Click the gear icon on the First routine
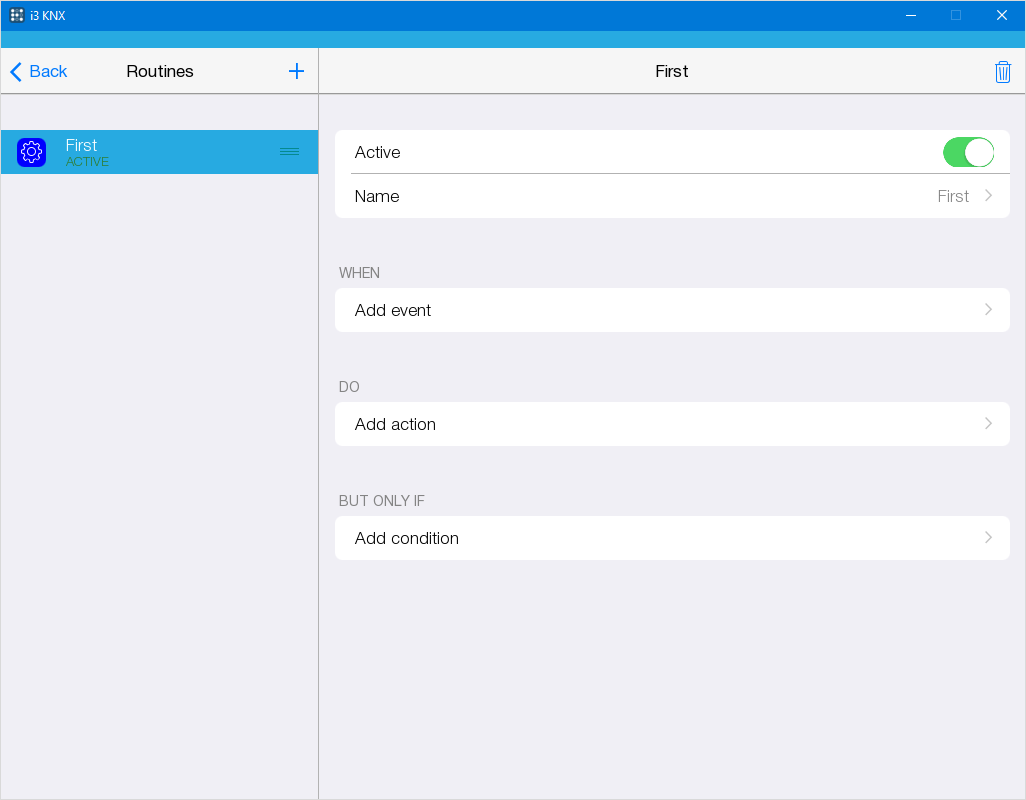Screen dimensions: 1026x800 tap(31, 151)
